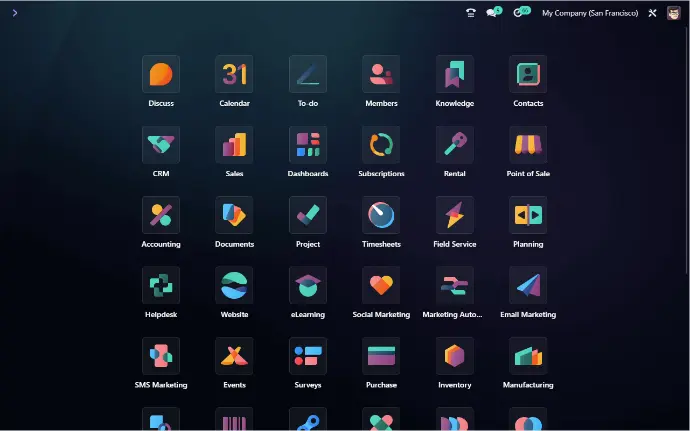690x431 pixels.
Task: Launch the Calendar app
Action: (234, 74)
